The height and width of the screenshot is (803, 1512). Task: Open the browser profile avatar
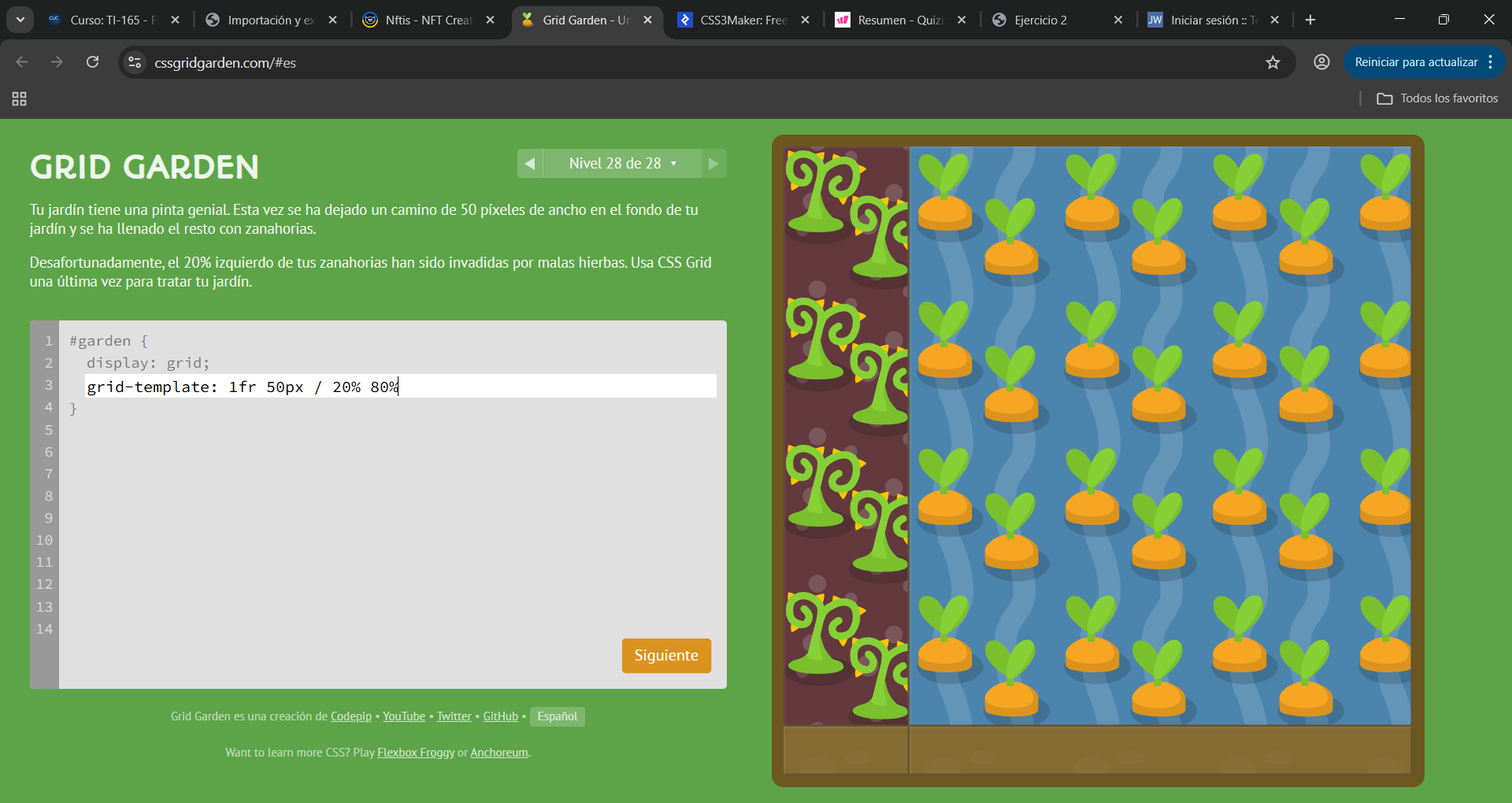[x=1321, y=62]
